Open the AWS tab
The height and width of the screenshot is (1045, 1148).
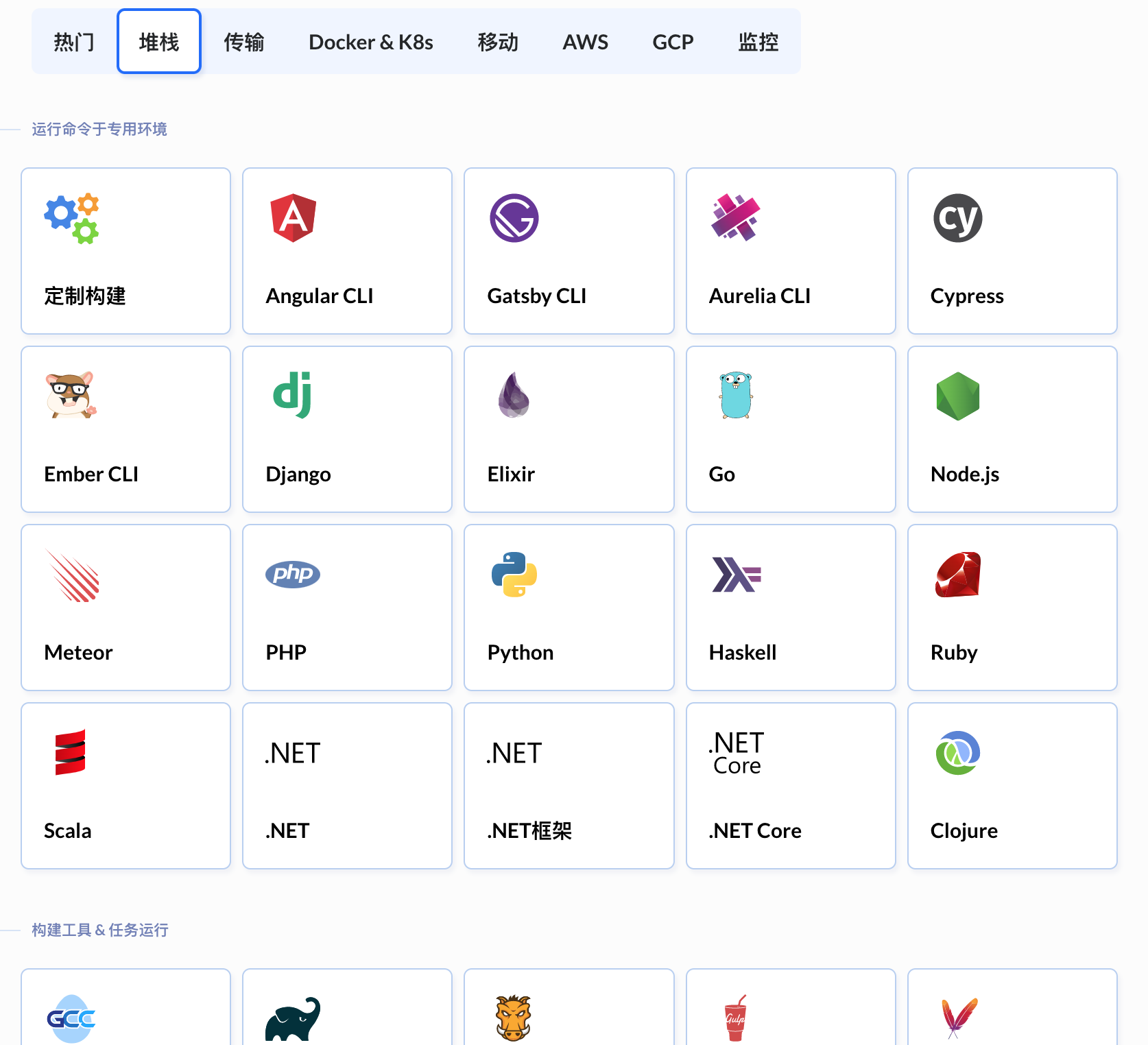pyautogui.click(x=585, y=42)
